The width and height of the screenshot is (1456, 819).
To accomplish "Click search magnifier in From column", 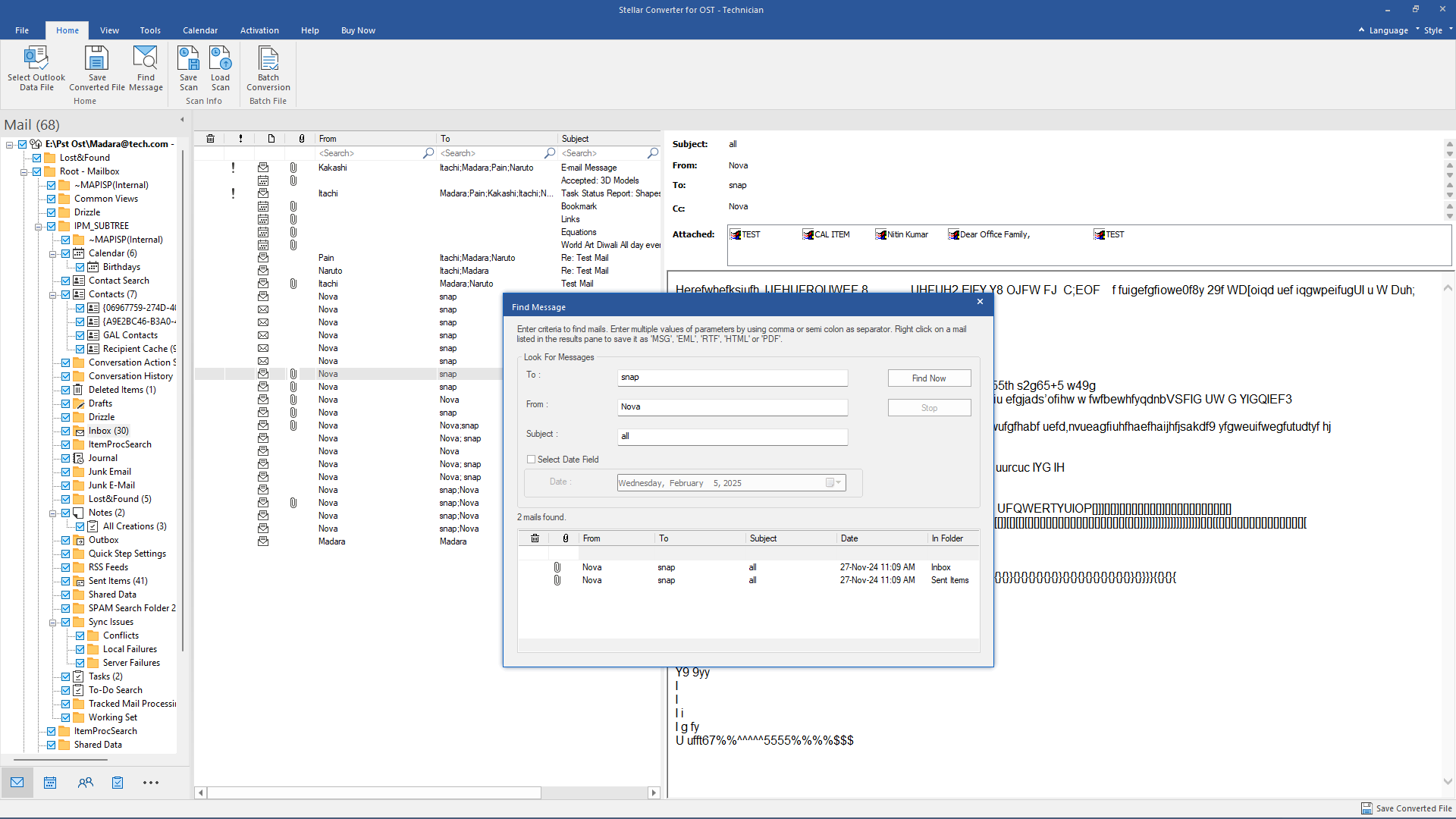I will coord(428,153).
